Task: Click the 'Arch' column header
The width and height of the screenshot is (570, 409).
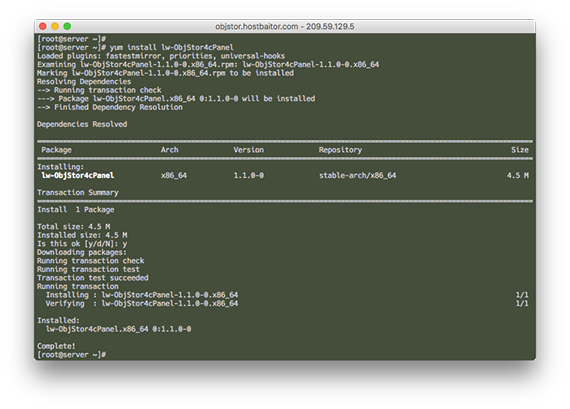Action: point(169,150)
